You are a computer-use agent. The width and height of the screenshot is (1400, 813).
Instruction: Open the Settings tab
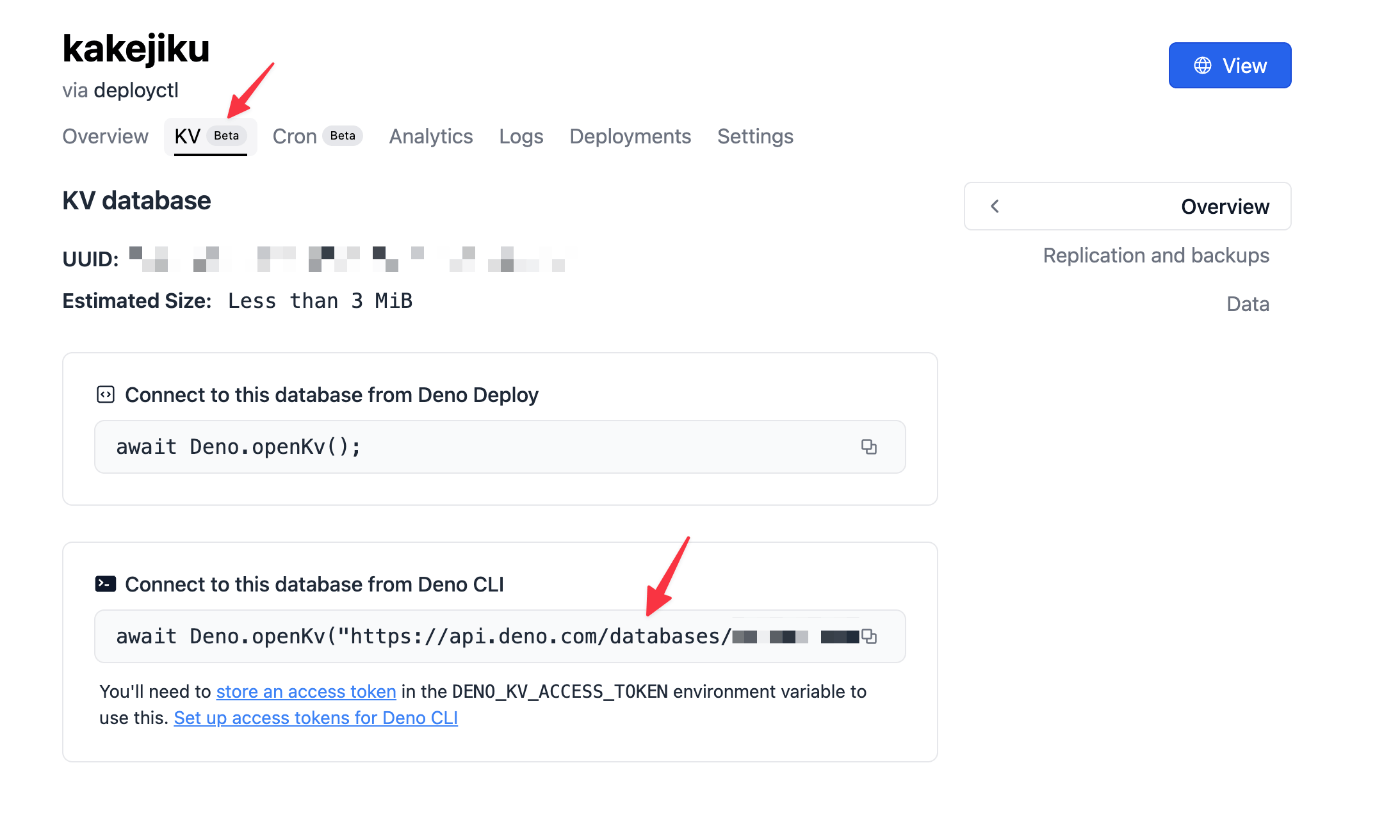(755, 136)
